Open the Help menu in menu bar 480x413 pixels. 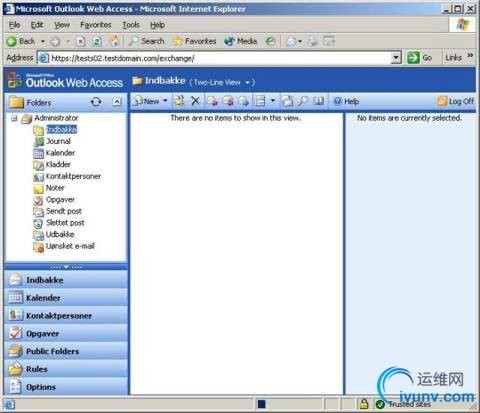(157, 25)
